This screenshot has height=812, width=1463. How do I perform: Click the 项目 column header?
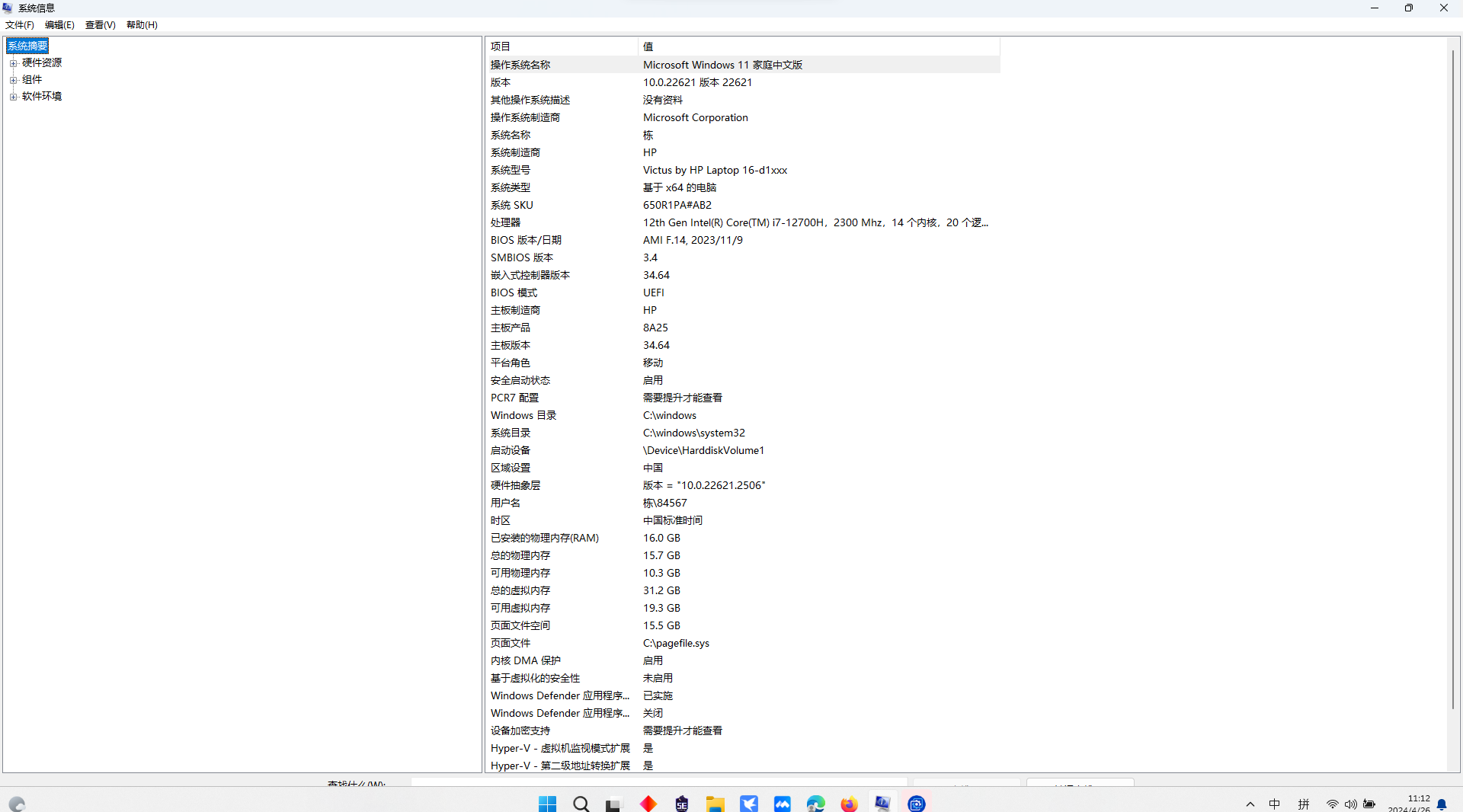point(562,46)
